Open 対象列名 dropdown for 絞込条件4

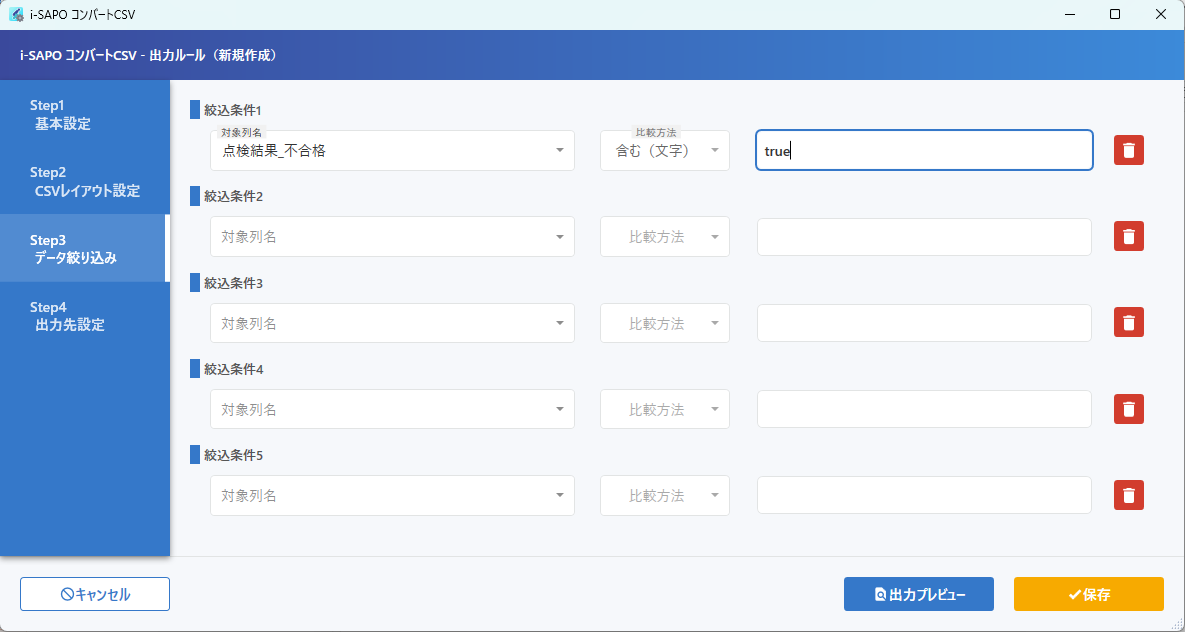pos(392,409)
